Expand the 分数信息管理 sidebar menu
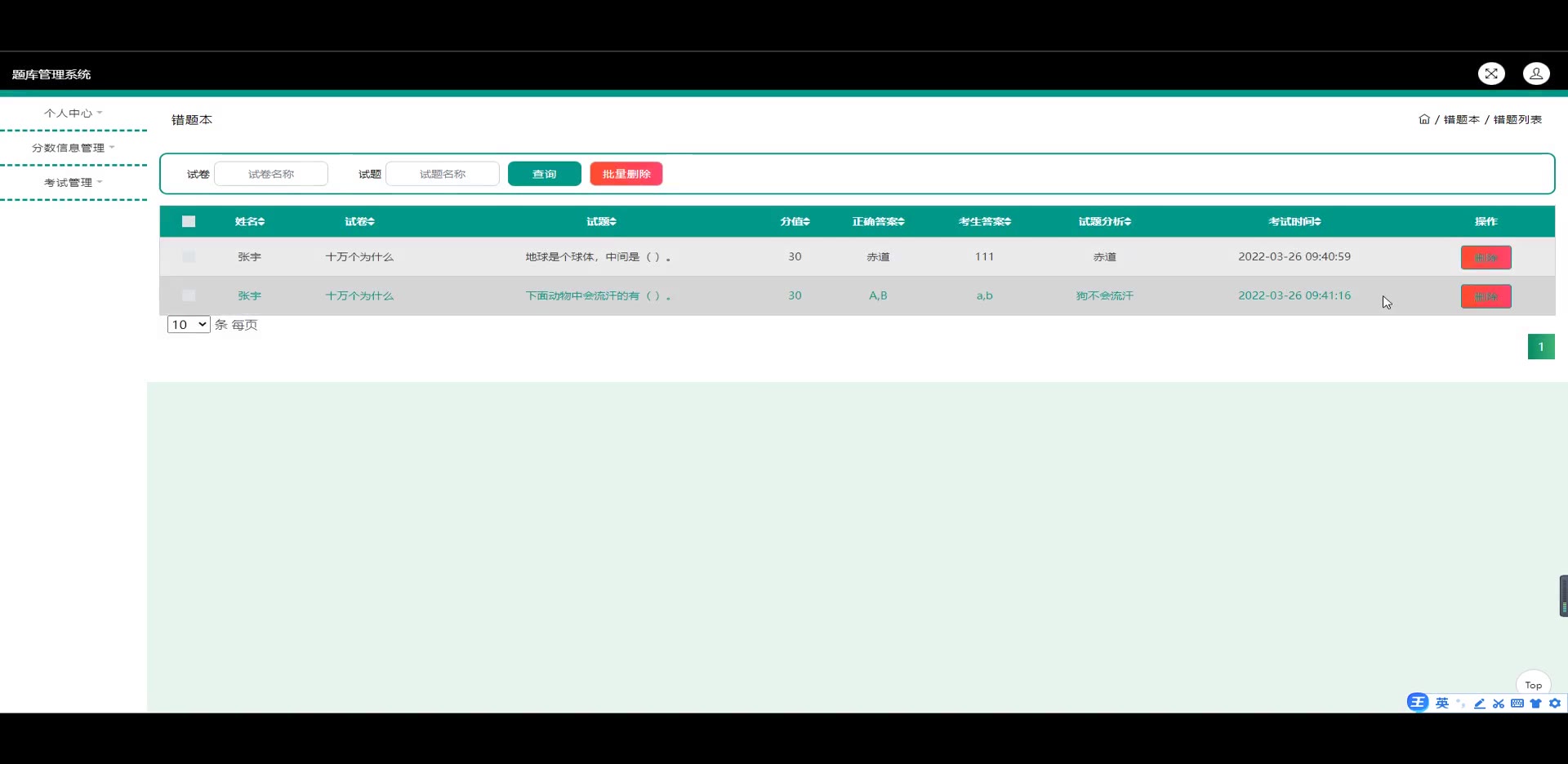 (x=73, y=148)
